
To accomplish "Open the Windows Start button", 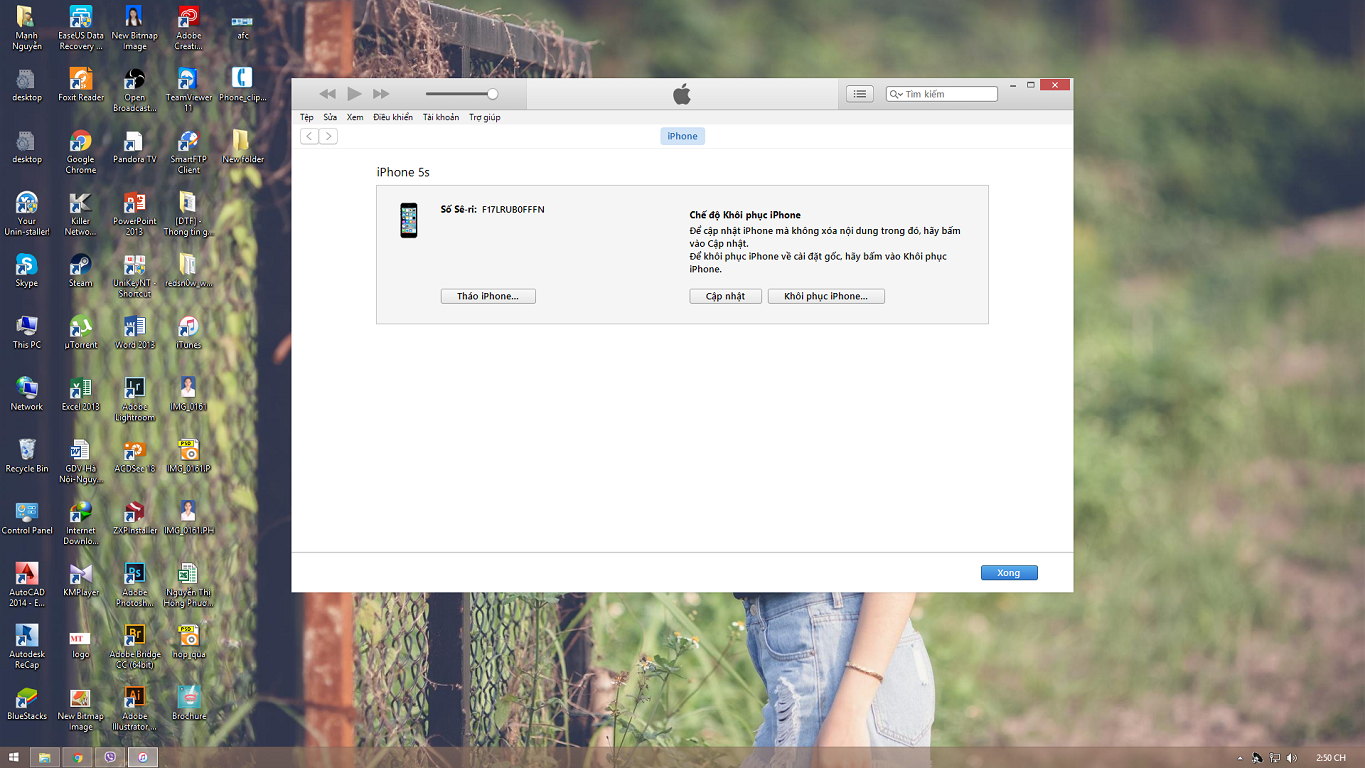I will point(15,758).
